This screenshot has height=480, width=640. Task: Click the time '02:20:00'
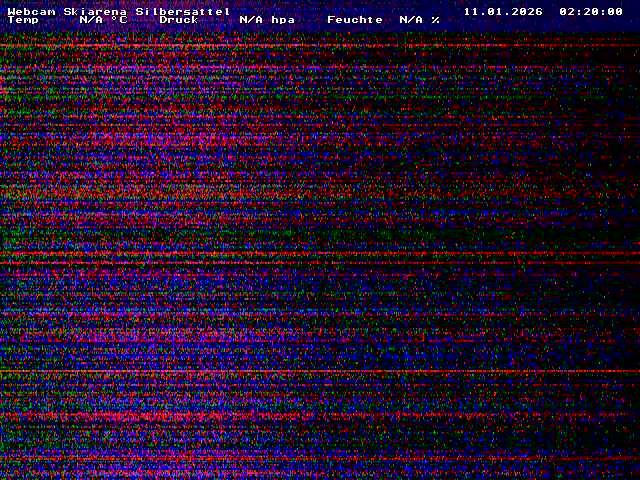(x=591, y=11)
